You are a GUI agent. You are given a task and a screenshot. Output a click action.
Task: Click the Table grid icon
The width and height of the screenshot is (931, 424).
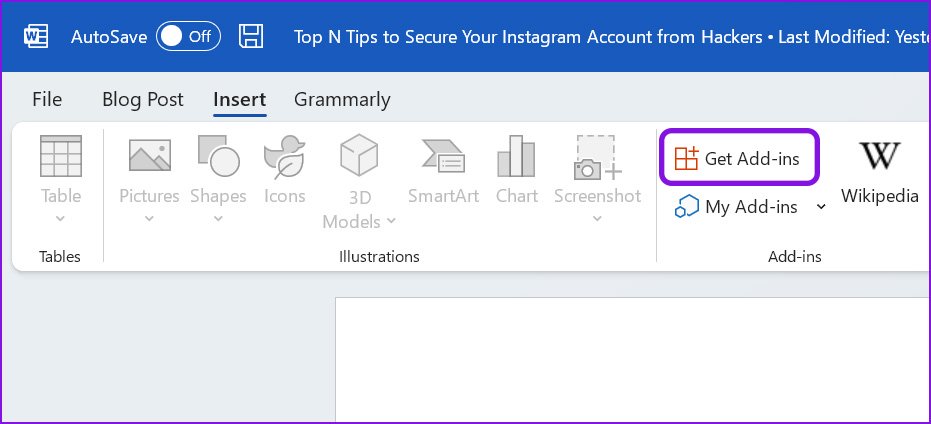click(61, 156)
